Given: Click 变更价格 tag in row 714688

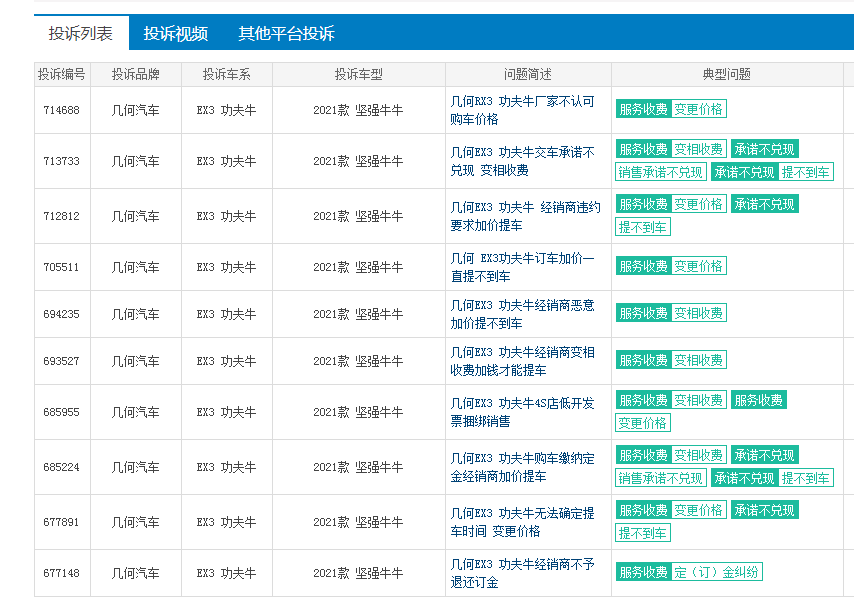Looking at the screenshot, I should click(x=699, y=109).
